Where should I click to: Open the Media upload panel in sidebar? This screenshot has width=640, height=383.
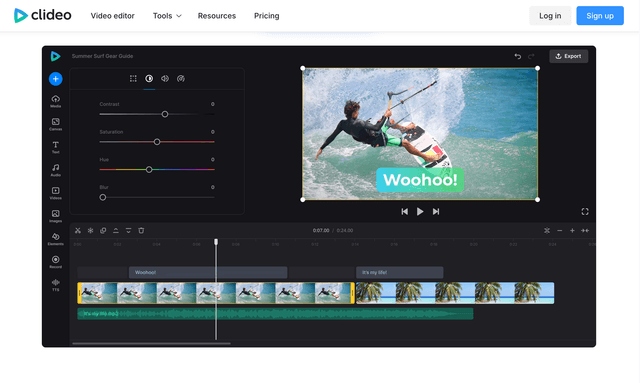[56, 101]
